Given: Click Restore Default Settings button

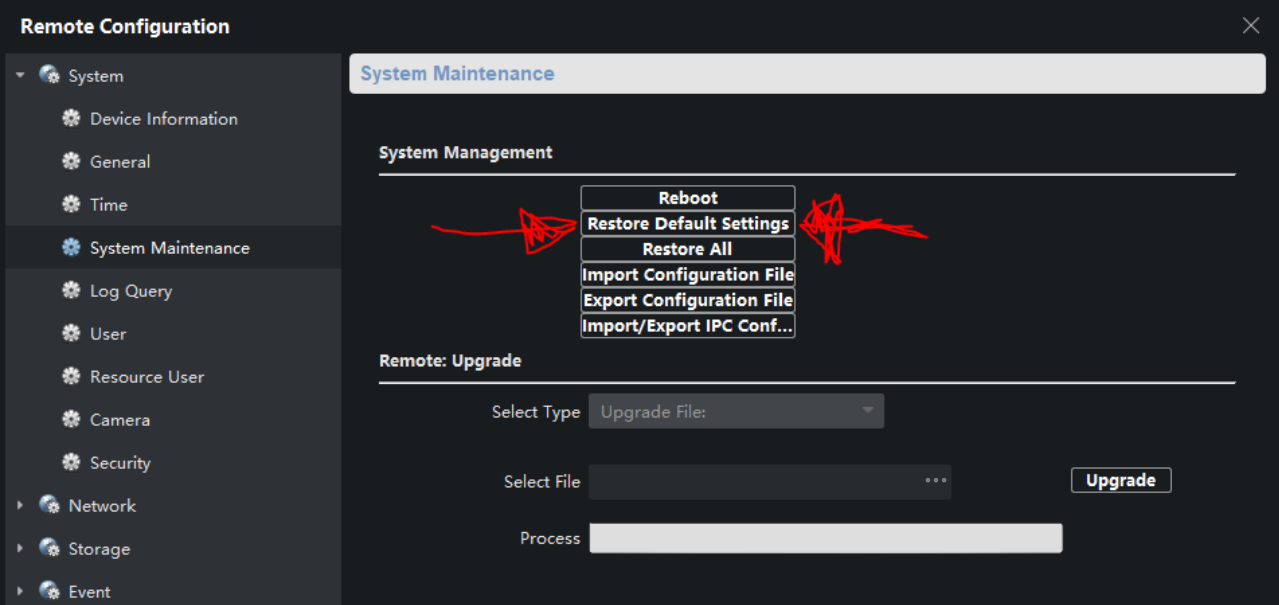Looking at the screenshot, I should coord(688,224).
